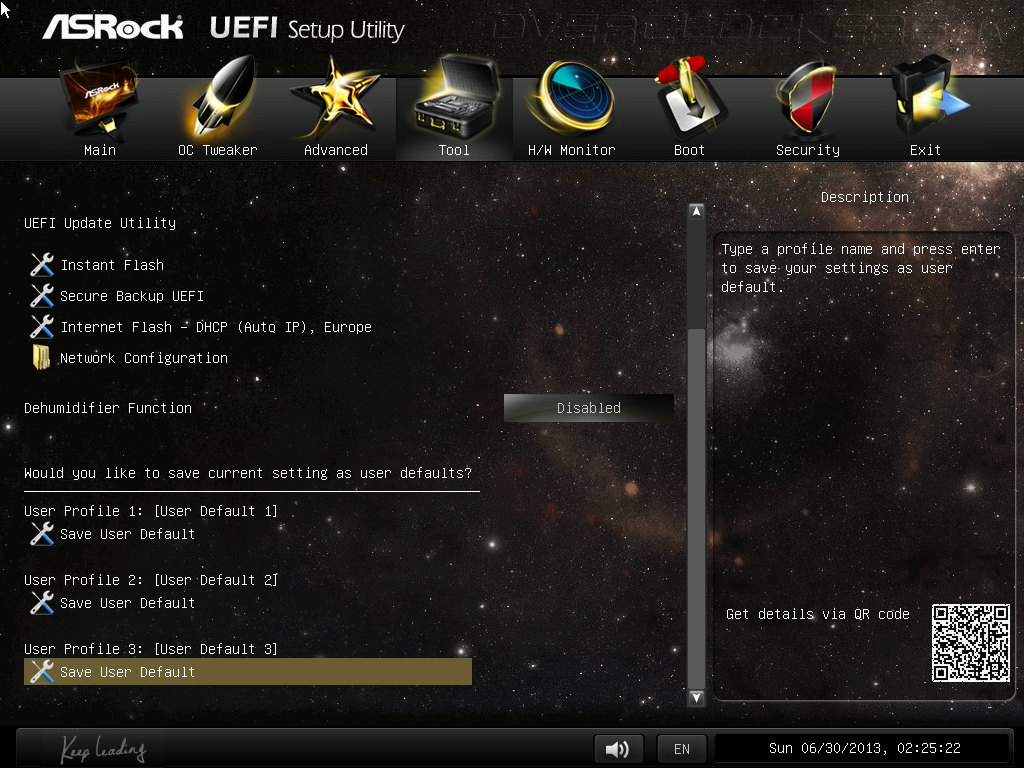Click the vertical scrollbar thumb

pyautogui.click(x=696, y=508)
